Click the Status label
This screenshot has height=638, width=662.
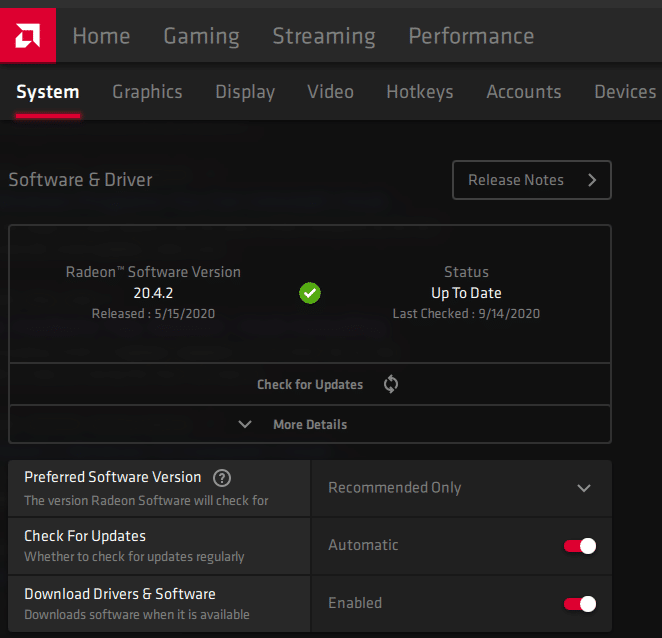pyautogui.click(x=466, y=272)
